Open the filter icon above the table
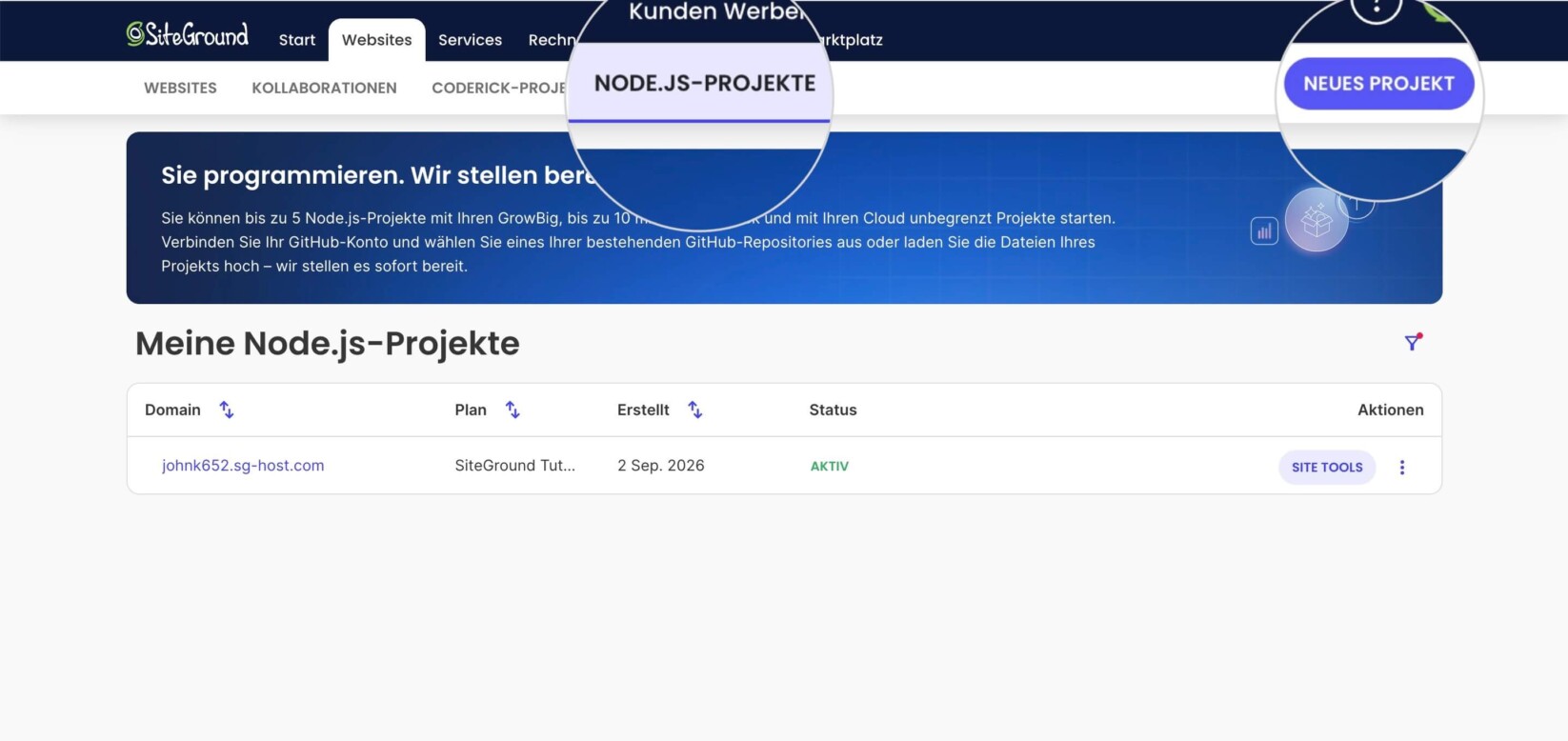1568x741 pixels. (1413, 342)
